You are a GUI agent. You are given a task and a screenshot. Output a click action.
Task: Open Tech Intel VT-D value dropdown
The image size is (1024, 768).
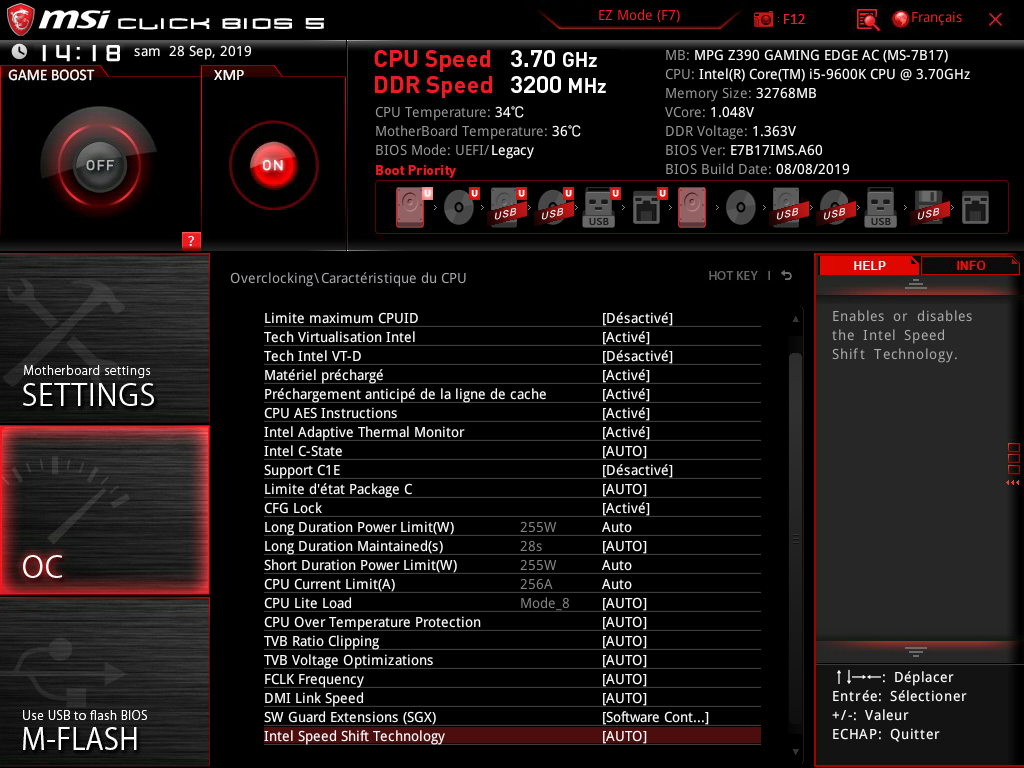pos(637,356)
